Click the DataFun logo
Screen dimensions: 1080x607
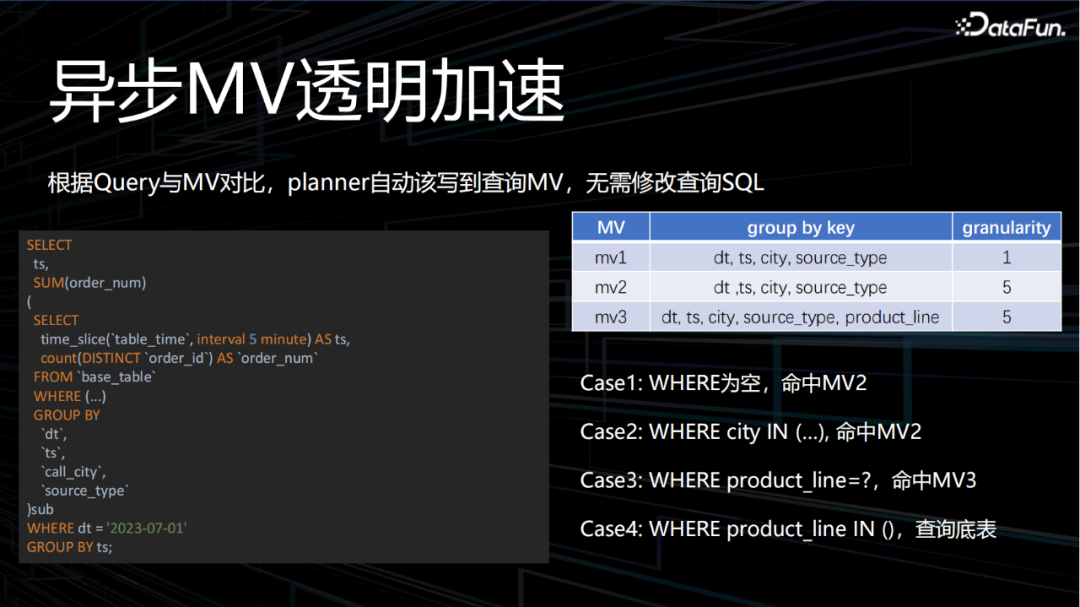[x=1010, y=25]
